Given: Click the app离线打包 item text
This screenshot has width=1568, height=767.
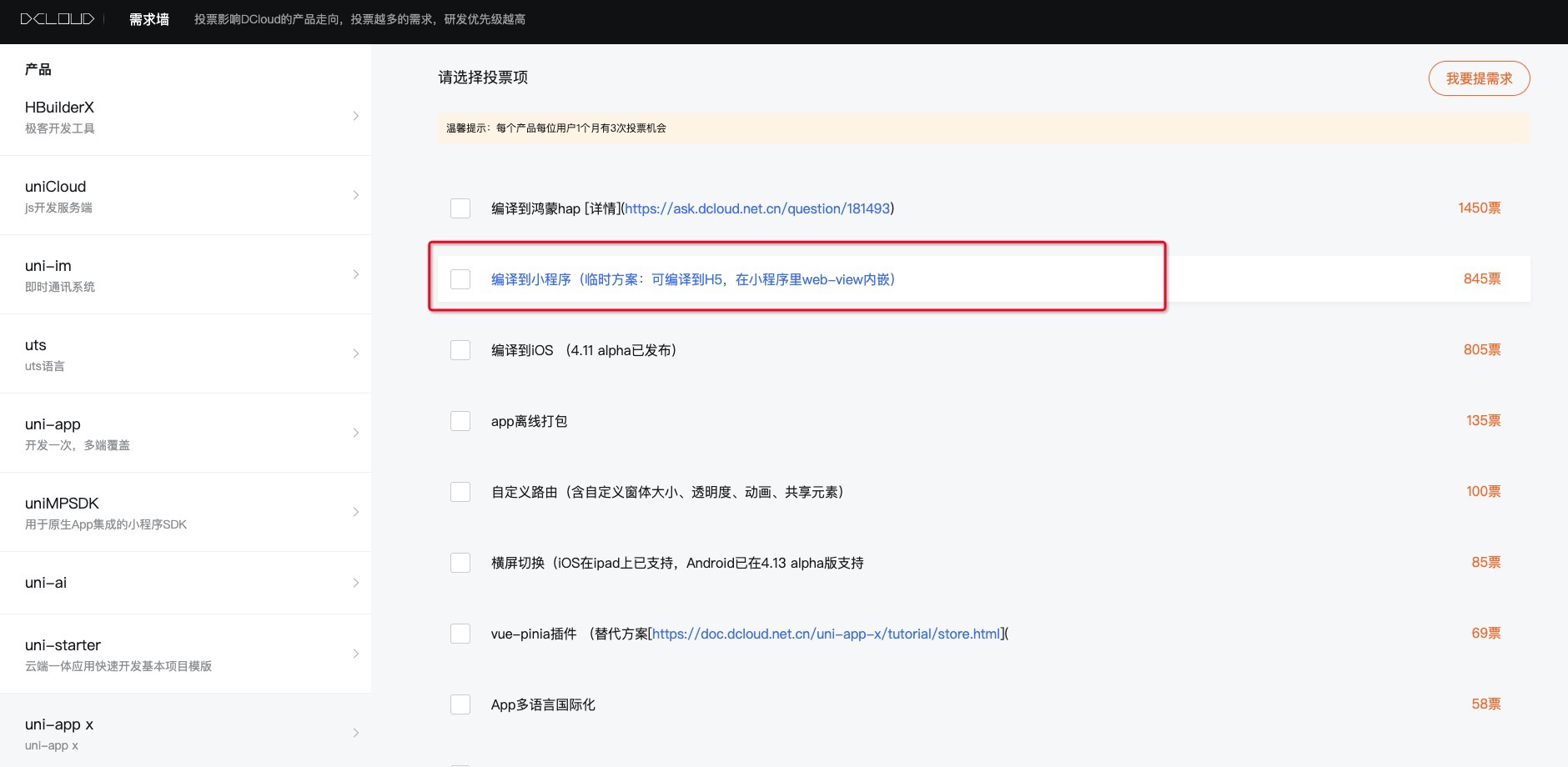Looking at the screenshot, I should (x=529, y=421).
